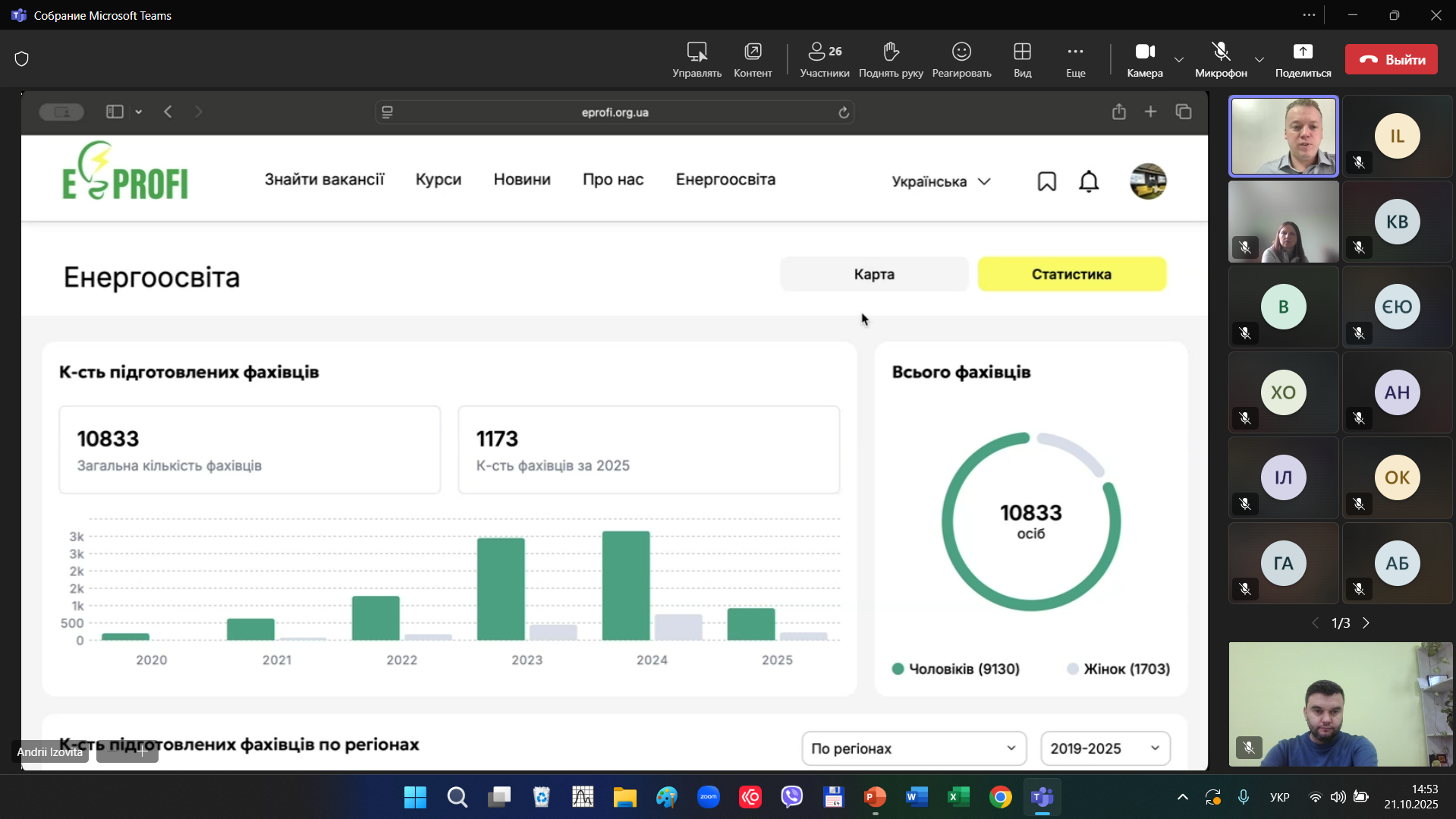This screenshot has height=819, width=1456.
Task: Open the По регіонах dropdown
Action: 913,748
